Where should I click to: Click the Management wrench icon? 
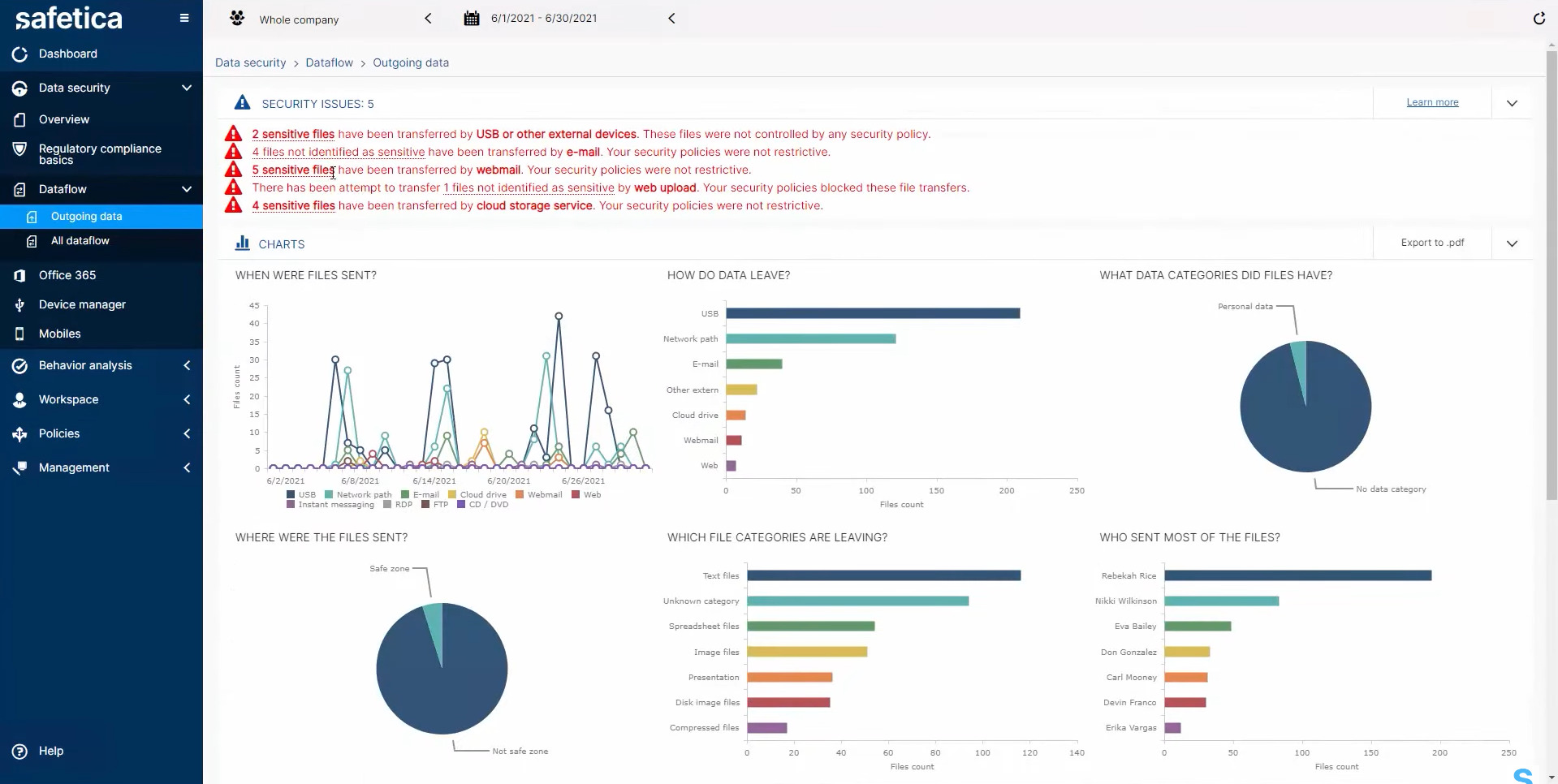tap(19, 467)
